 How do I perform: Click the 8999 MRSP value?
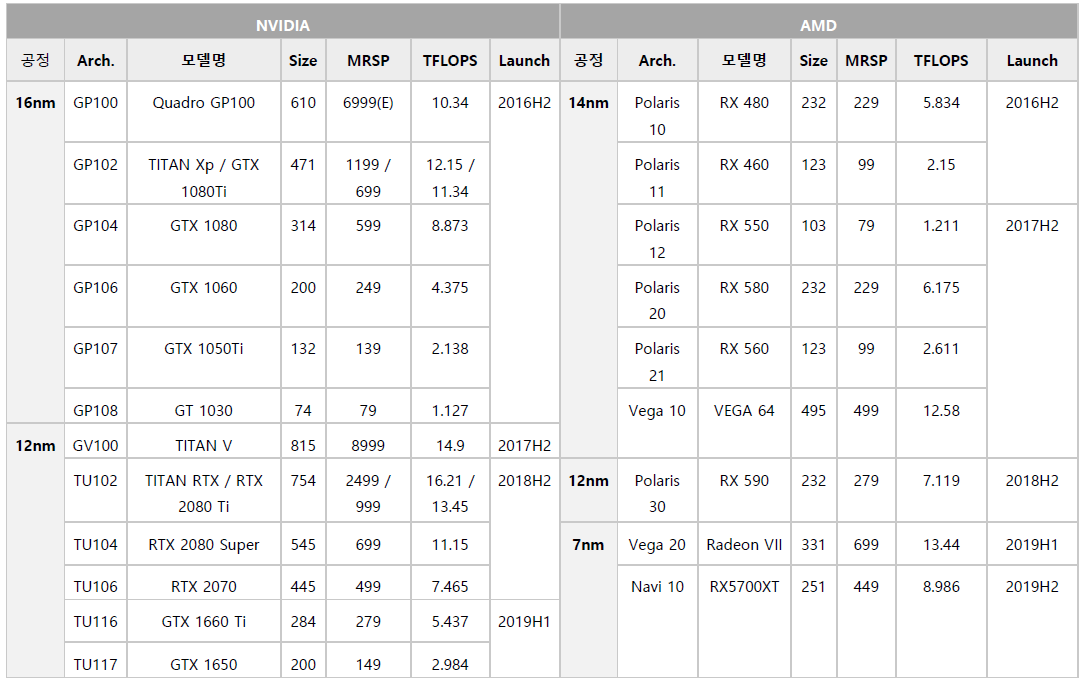click(368, 446)
